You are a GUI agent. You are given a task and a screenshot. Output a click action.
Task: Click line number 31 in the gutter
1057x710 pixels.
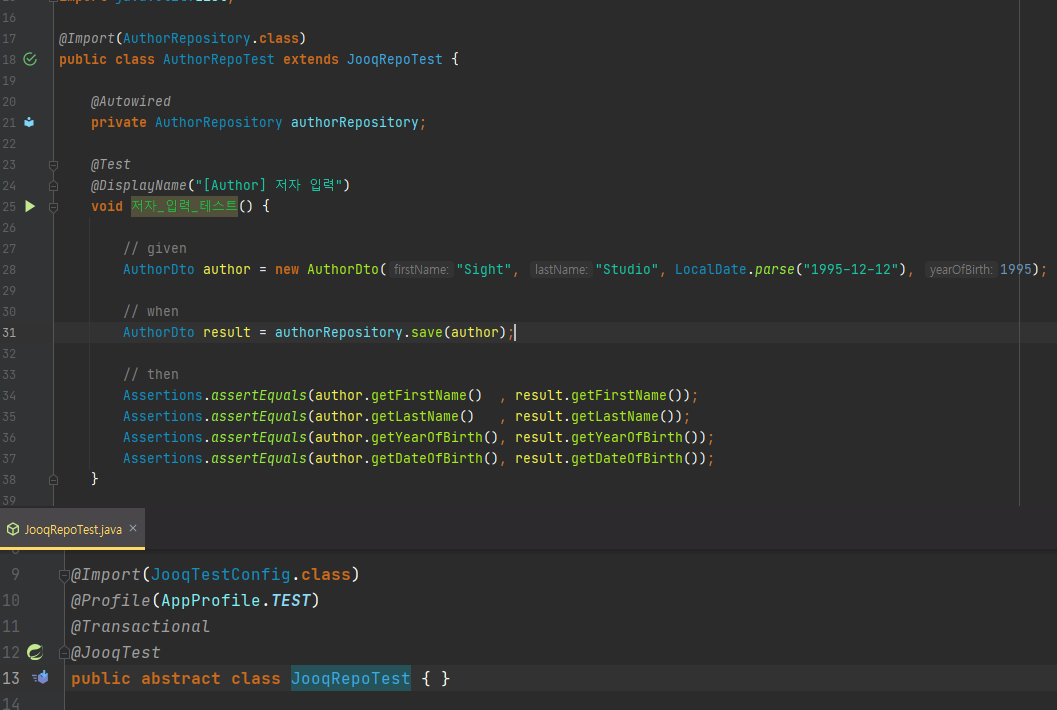coord(9,332)
